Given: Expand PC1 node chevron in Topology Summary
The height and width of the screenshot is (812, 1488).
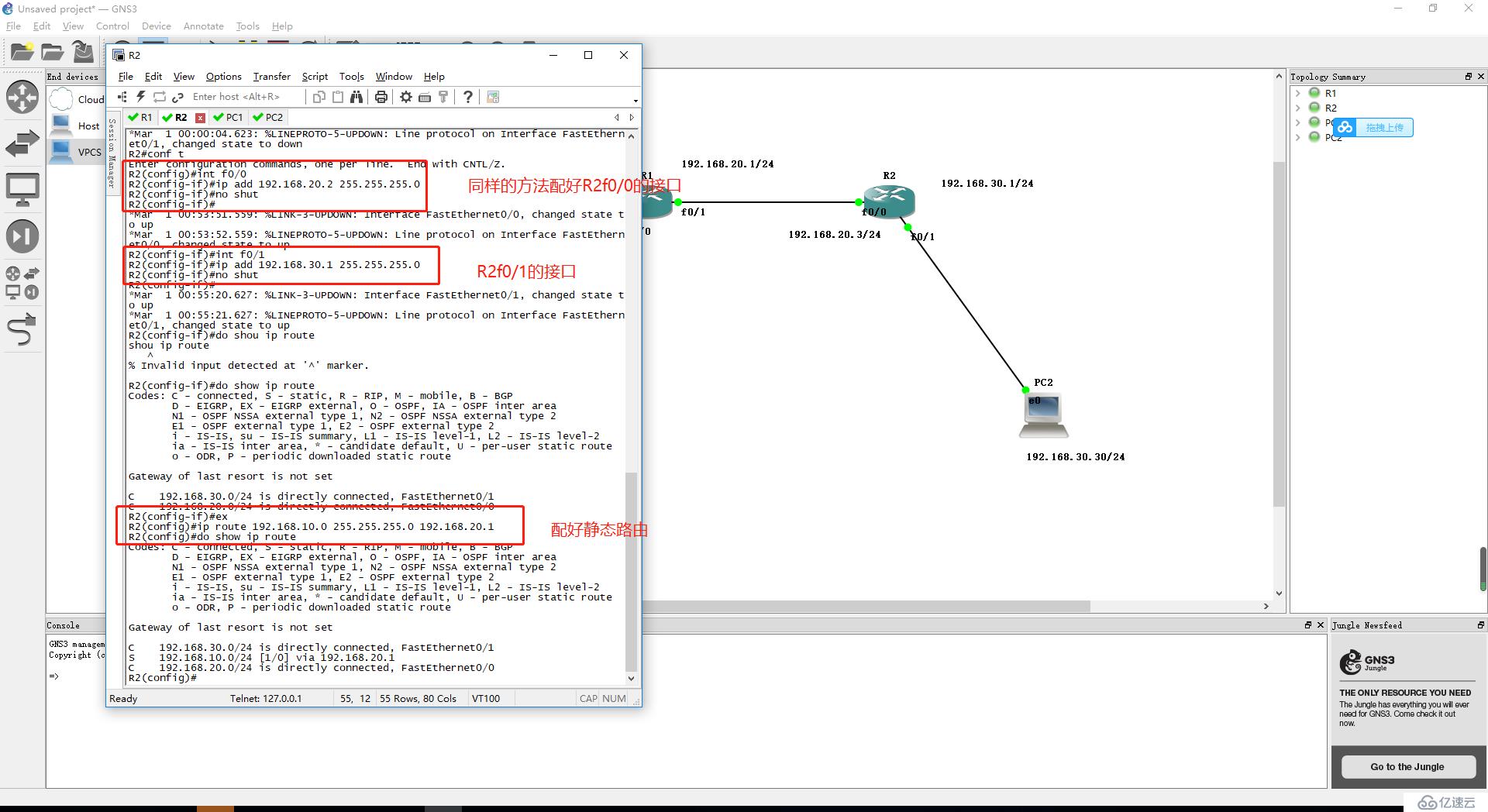Looking at the screenshot, I should 1298,122.
